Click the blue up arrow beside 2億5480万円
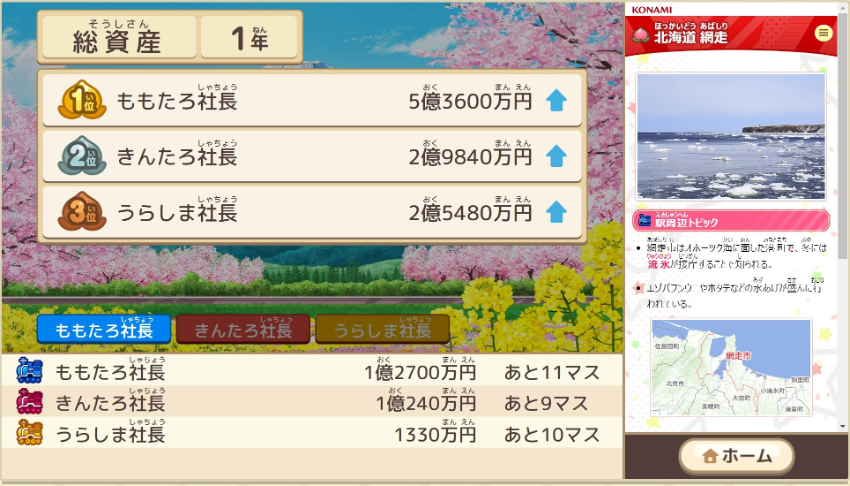Viewport: 850px width, 486px height. tap(556, 212)
